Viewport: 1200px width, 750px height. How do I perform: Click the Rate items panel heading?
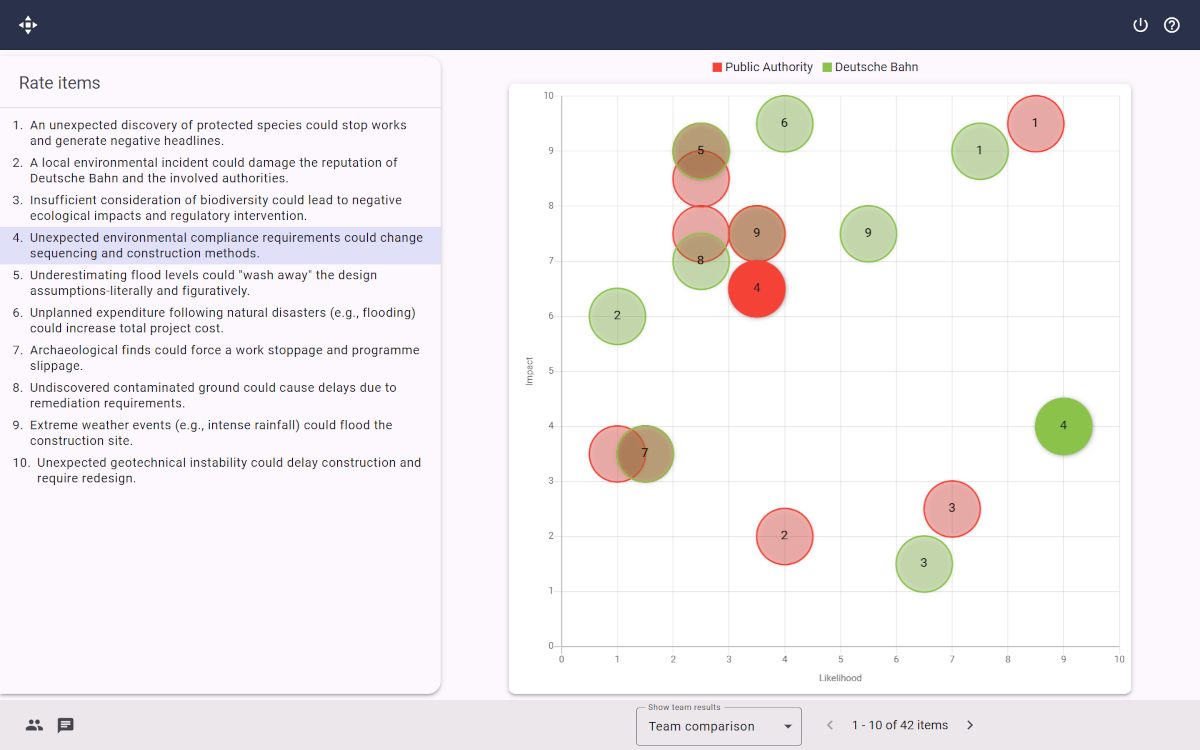coord(60,83)
